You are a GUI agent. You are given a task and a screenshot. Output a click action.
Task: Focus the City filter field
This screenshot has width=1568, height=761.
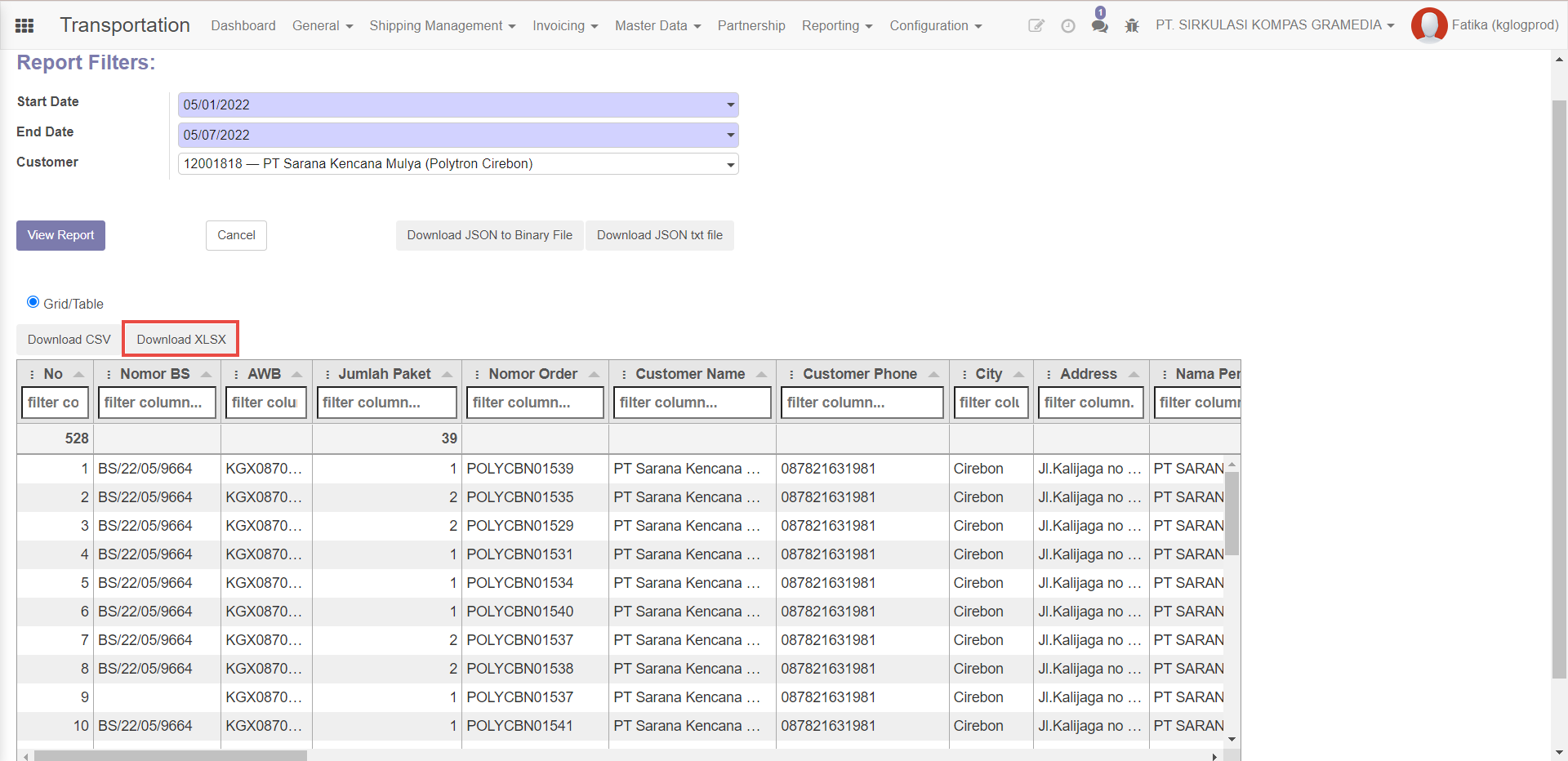click(x=991, y=403)
